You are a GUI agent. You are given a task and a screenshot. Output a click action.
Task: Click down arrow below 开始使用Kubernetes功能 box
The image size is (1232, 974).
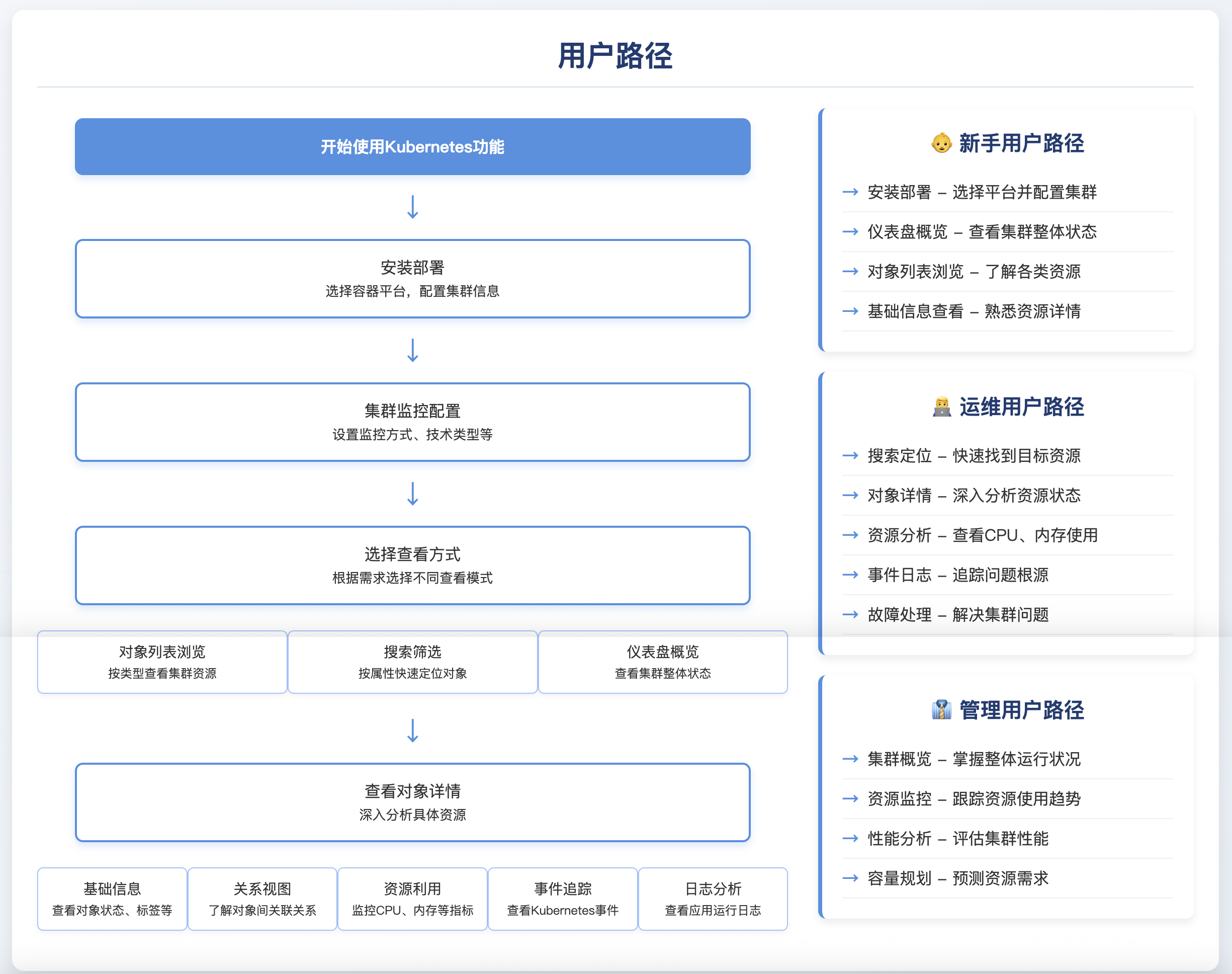pos(412,207)
